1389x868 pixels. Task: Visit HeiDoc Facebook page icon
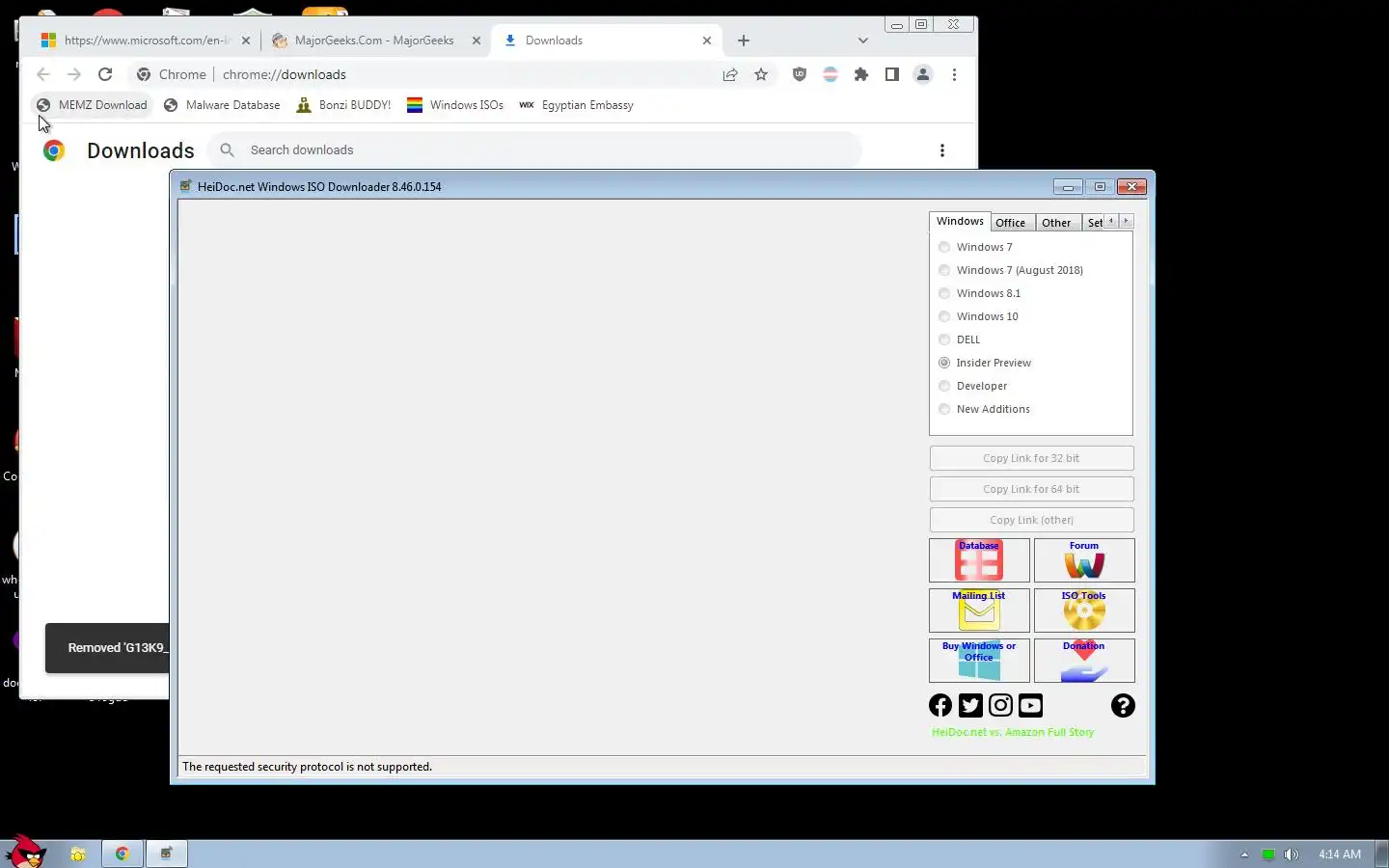click(940, 706)
